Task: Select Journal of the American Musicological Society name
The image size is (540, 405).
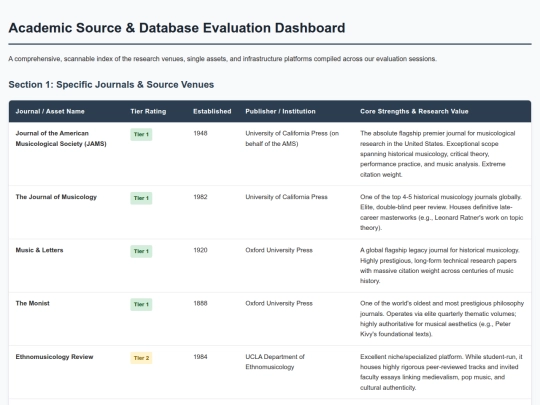Action: [x=61, y=138]
